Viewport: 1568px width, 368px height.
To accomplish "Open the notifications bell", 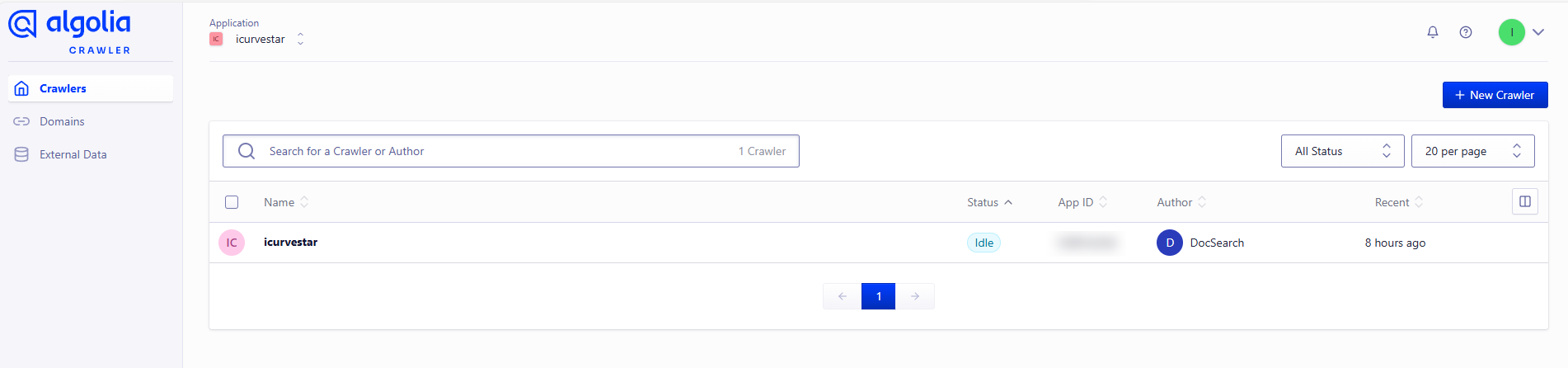I will coord(1433,32).
